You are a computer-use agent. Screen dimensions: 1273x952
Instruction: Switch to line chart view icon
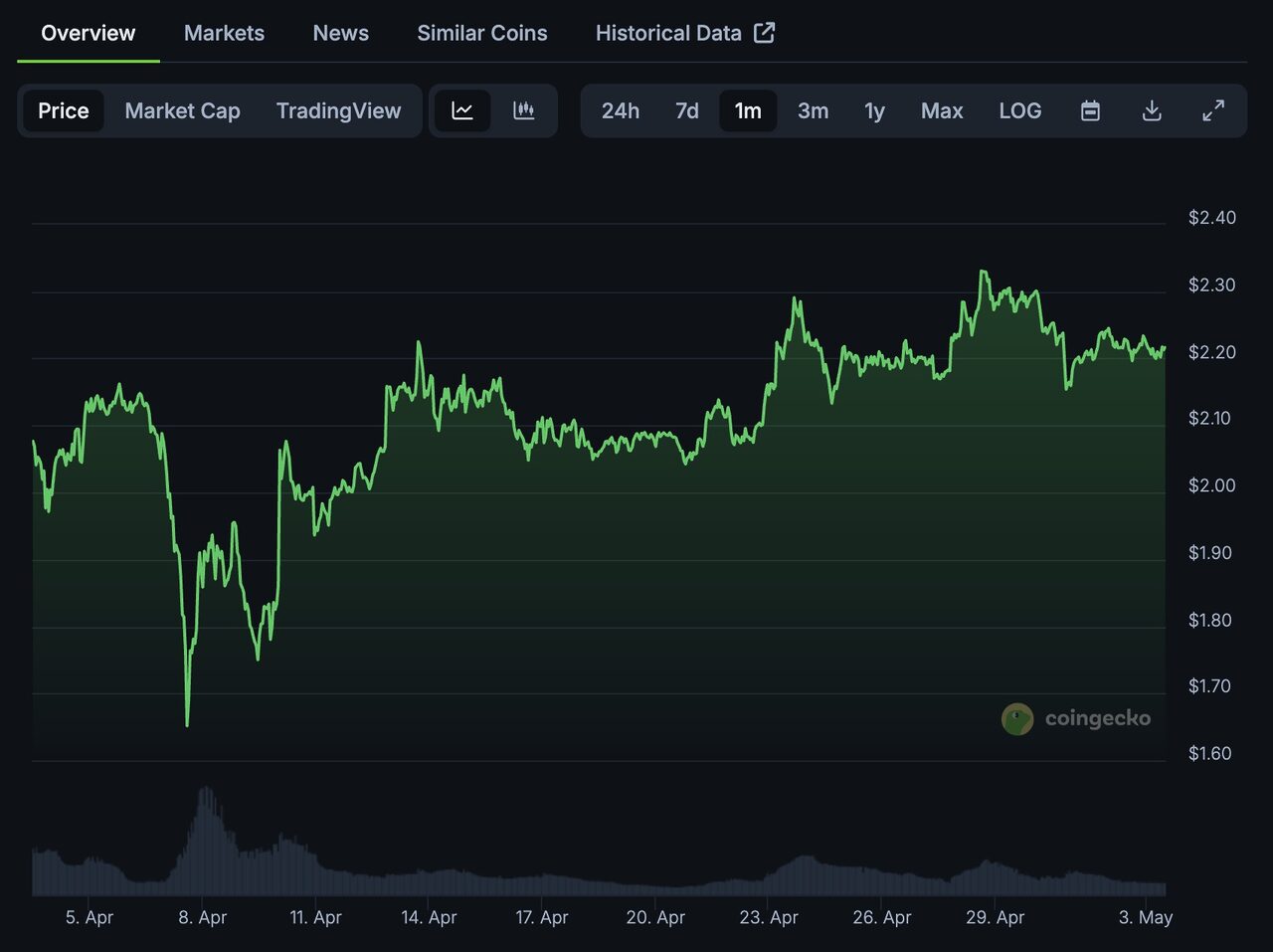pyautogui.click(x=462, y=110)
